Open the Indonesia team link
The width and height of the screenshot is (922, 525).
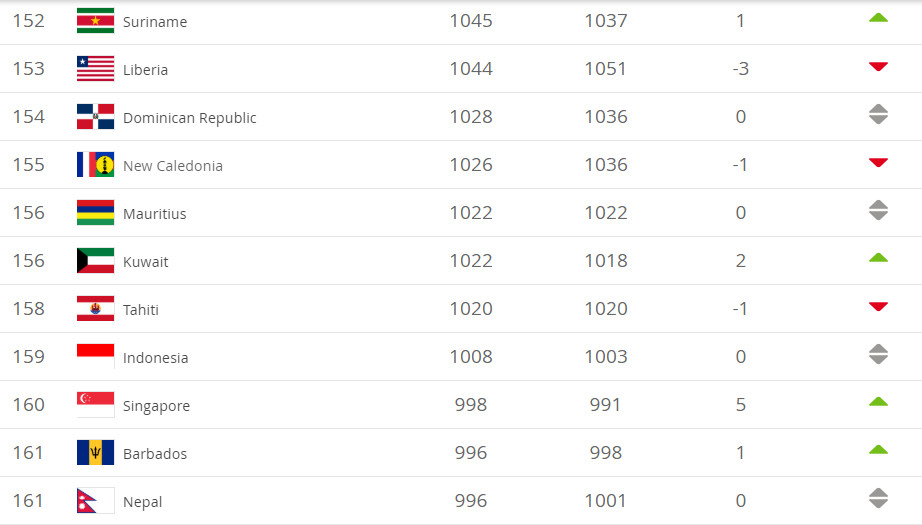(x=155, y=358)
